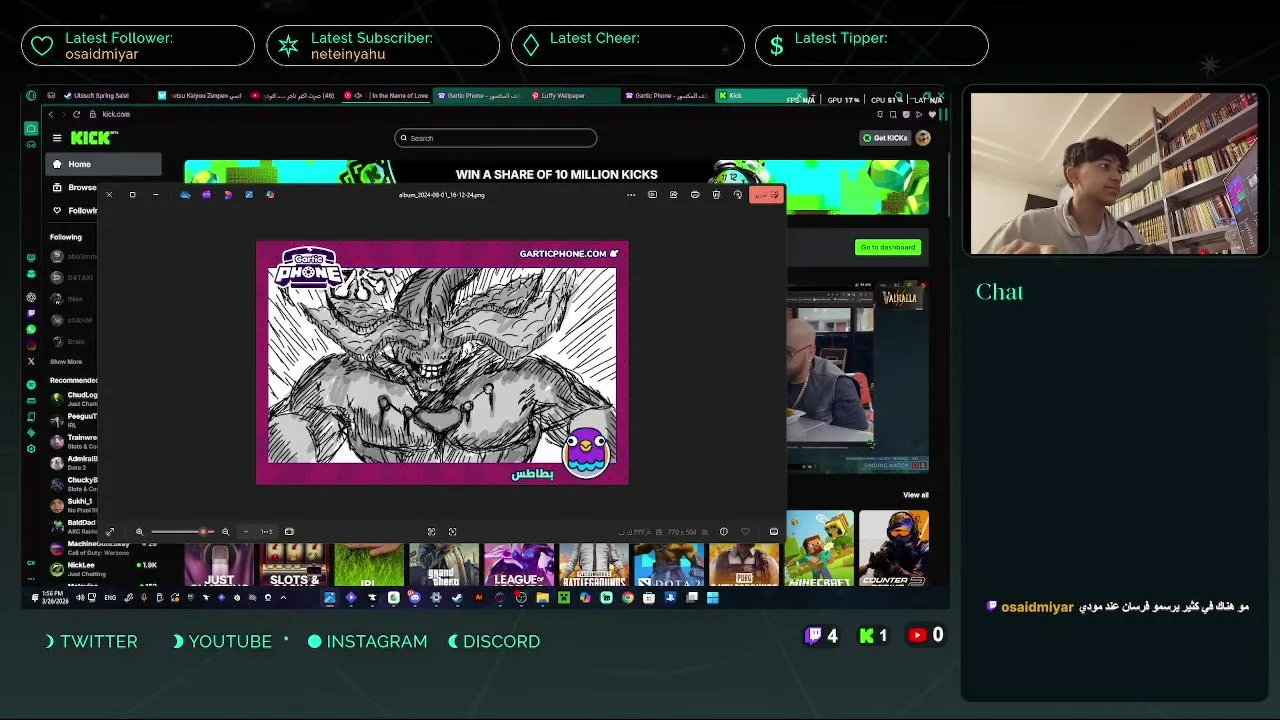Click the print icon in image viewer
Image resolution: width=1280 pixels, height=720 pixels.
click(695, 195)
